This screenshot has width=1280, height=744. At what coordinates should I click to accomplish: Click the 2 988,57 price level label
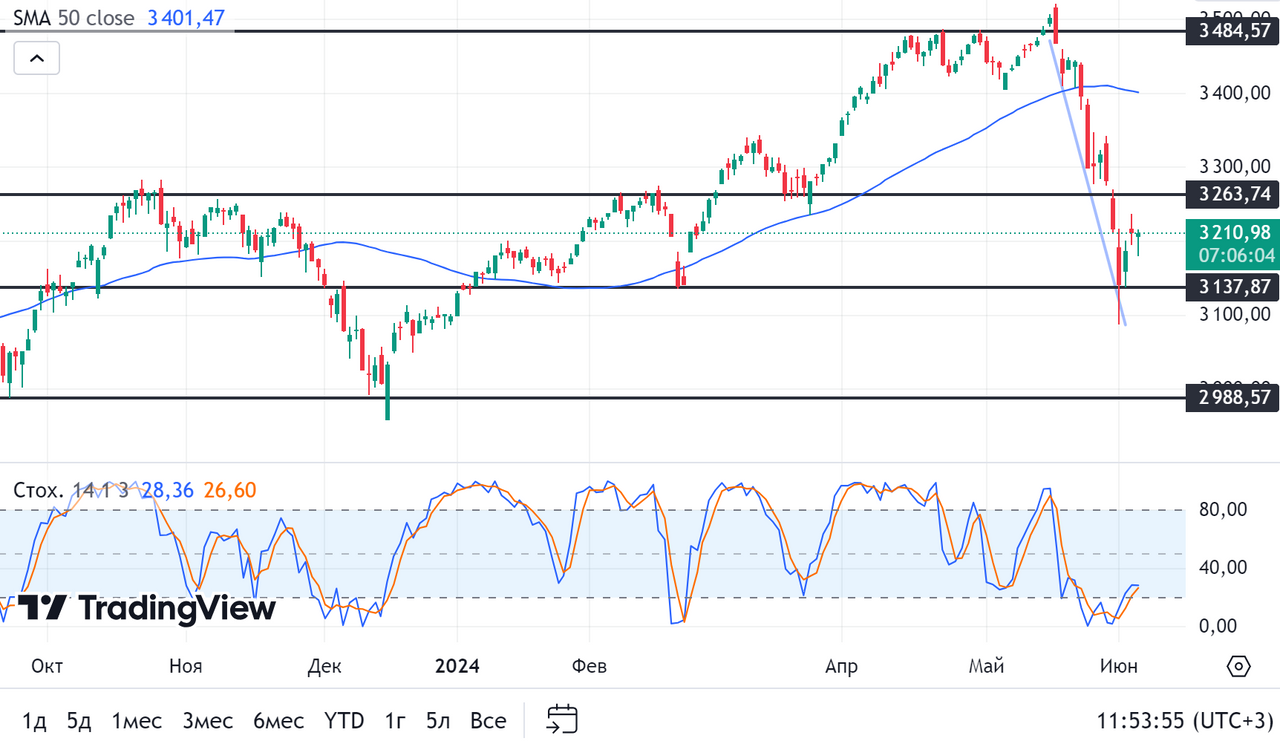pos(1234,398)
